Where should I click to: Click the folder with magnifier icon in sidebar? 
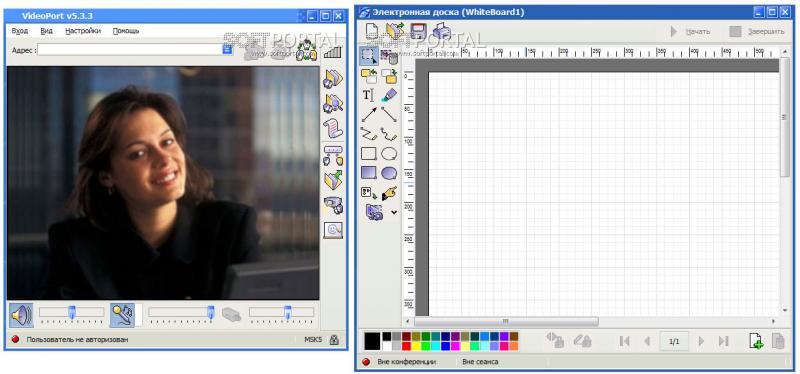point(333,104)
